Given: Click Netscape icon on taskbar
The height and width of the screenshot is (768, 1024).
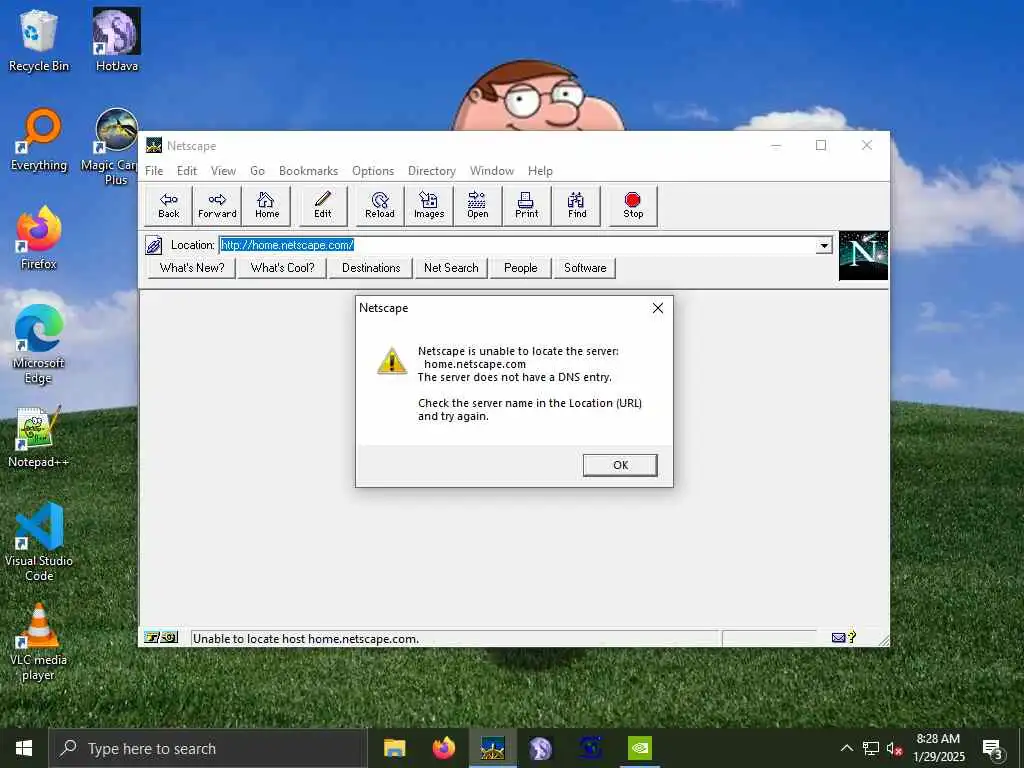Looking at the screenshot, I should 492,748.
